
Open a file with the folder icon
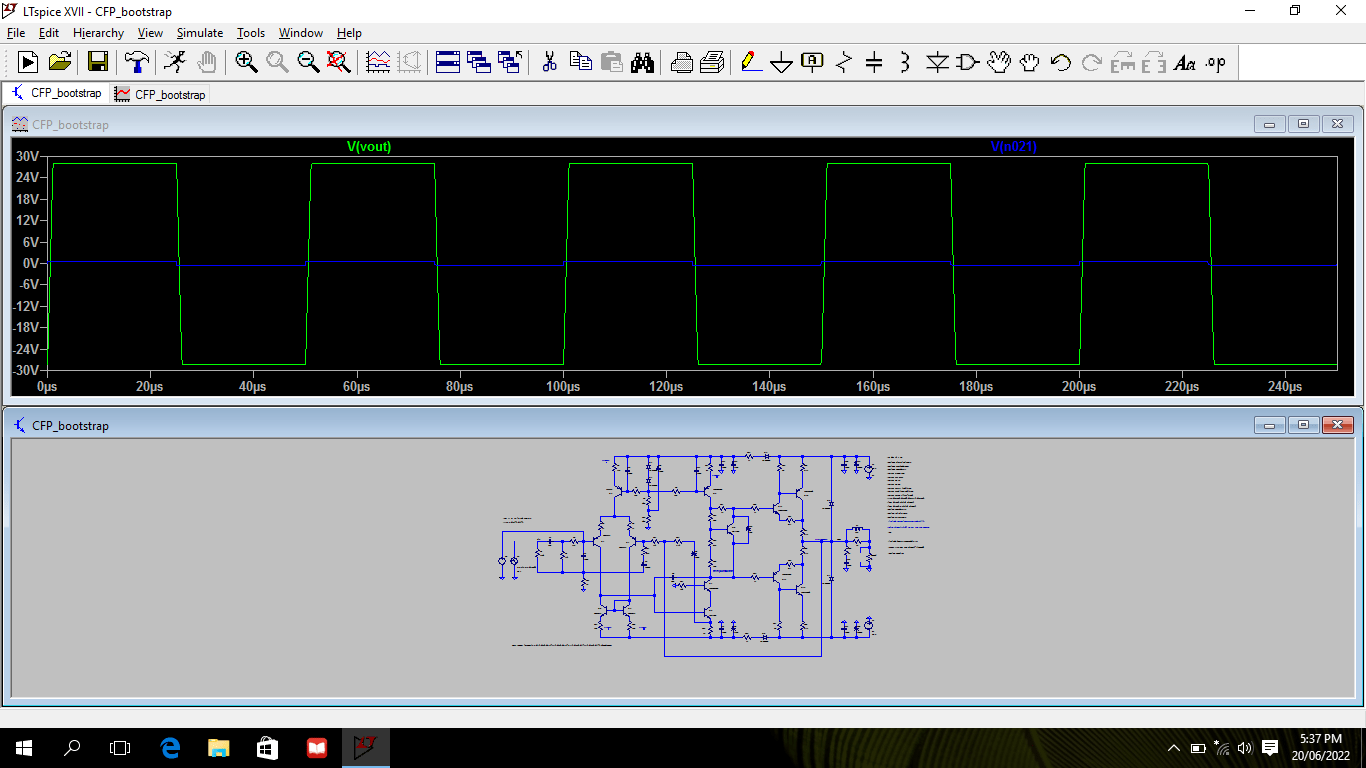point(60,62)
